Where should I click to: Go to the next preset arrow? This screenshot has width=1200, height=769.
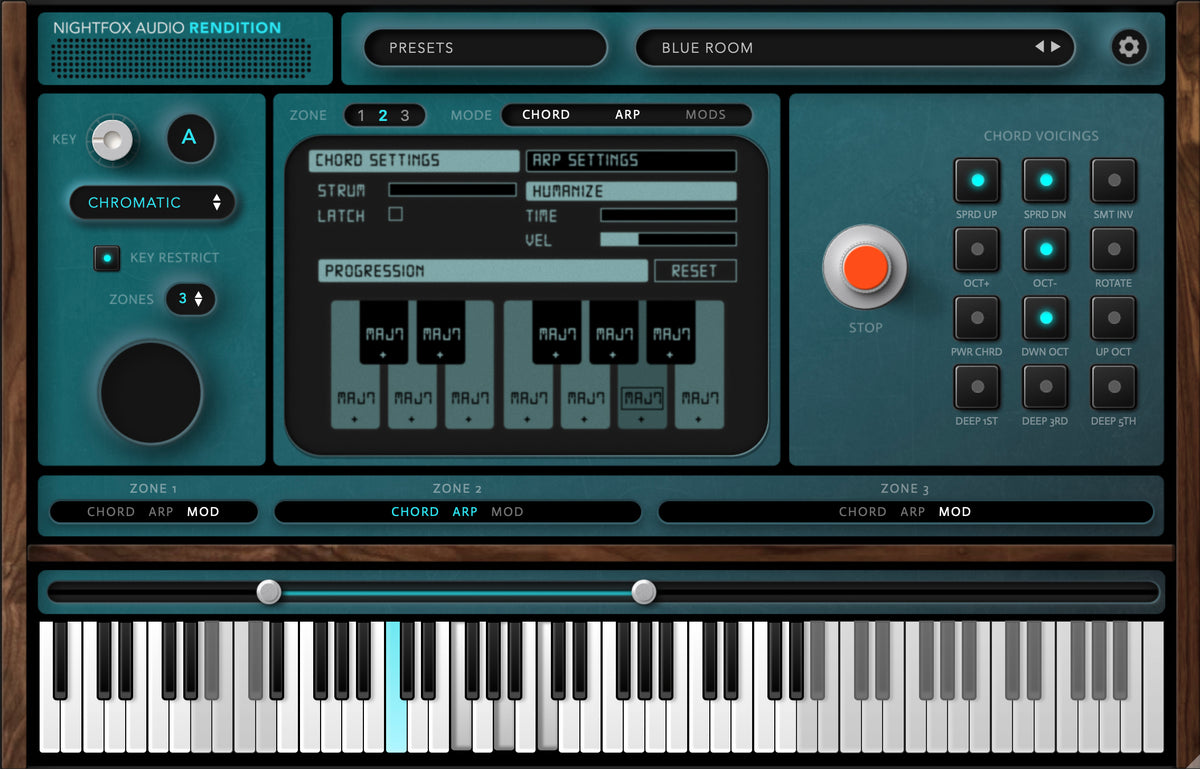[x=1055, y=47]
